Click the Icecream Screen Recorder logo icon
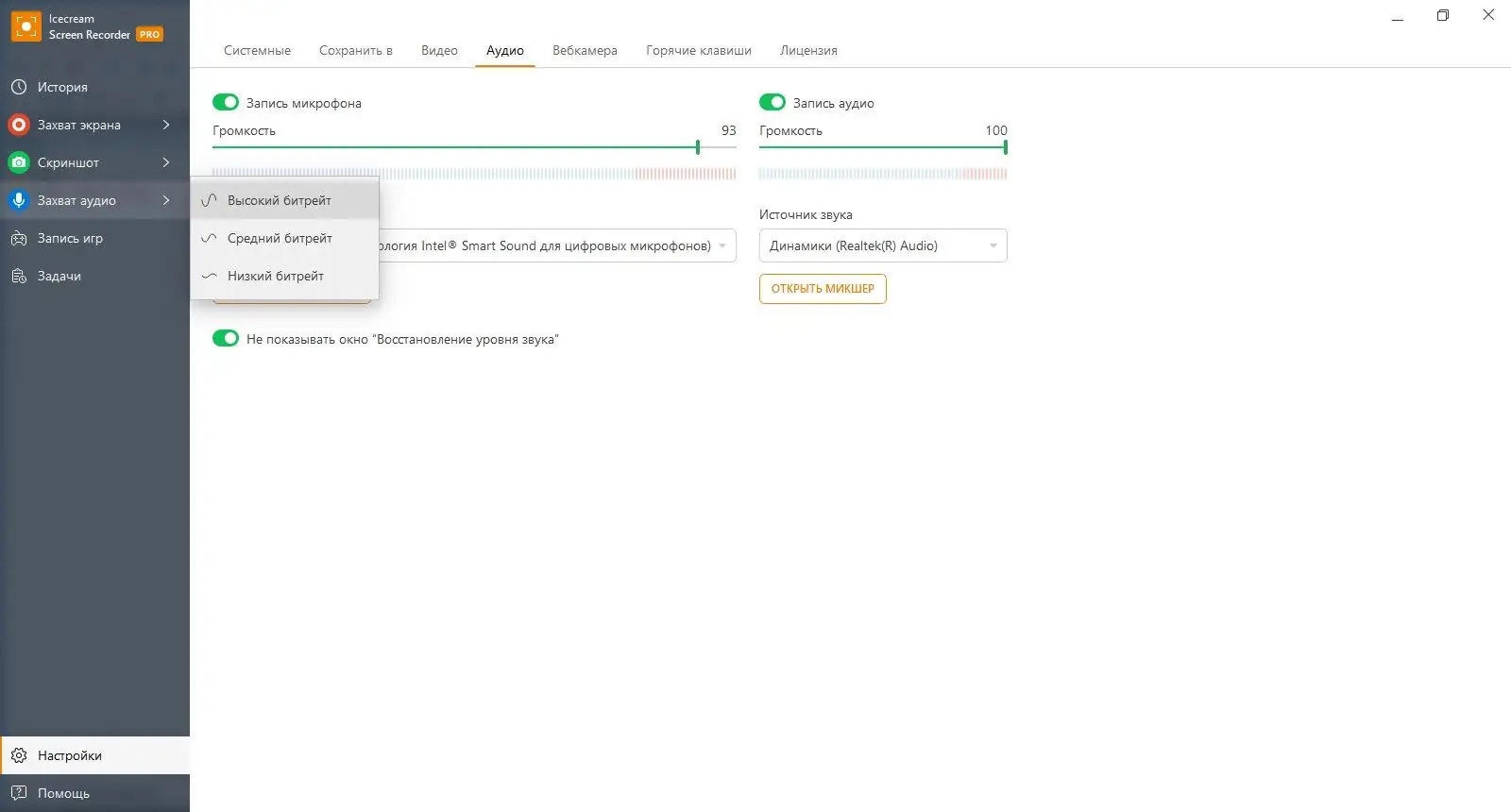The height and width of the screenshot is (812, 1511). (x=25, y=26)
